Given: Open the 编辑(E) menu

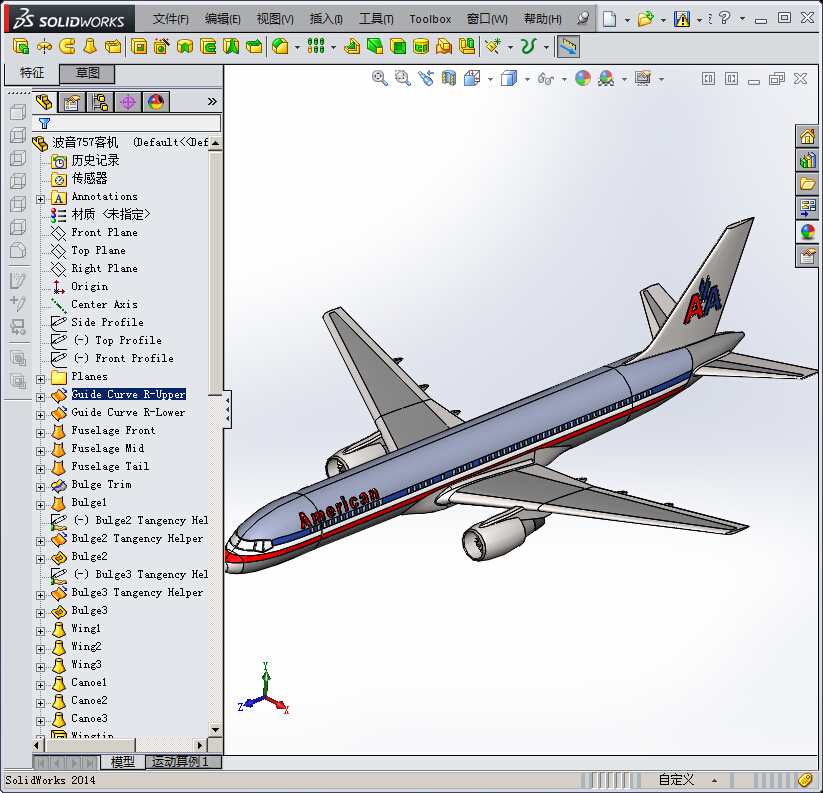Looking at the screenshot, I should (223, 19).
